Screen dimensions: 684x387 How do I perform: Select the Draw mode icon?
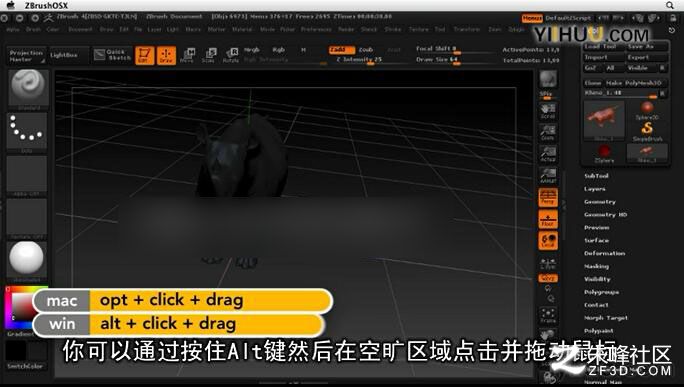coord(166,55)
